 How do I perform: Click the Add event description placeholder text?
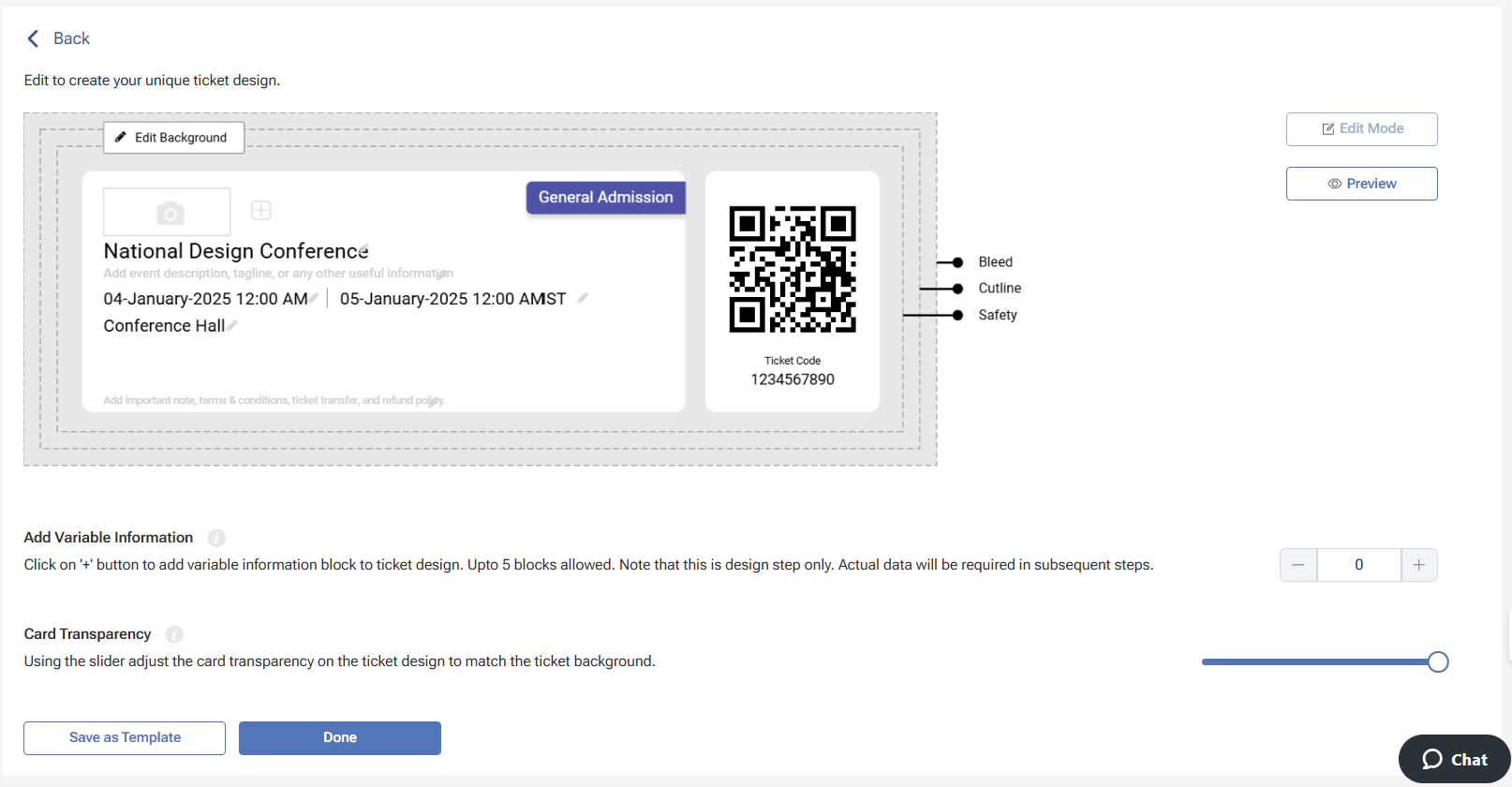pyautogui.click(x=278, y=274)
